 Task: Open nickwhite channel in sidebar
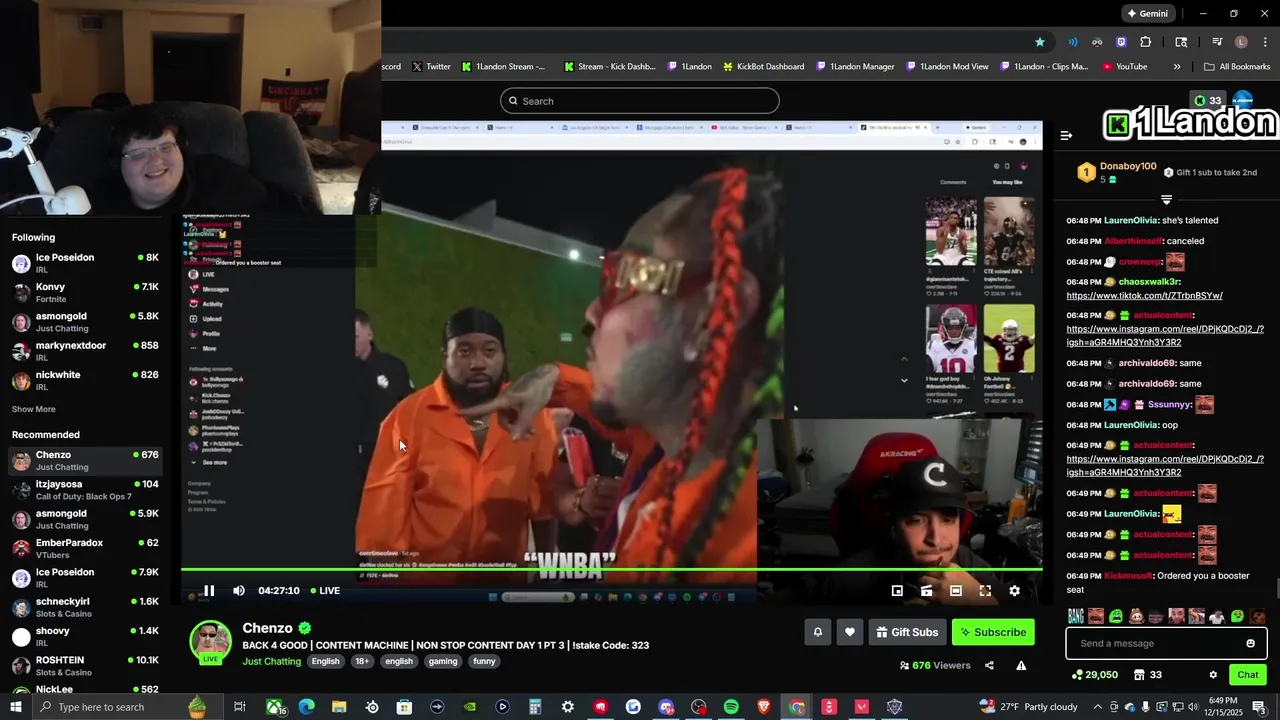coord(84,381)
